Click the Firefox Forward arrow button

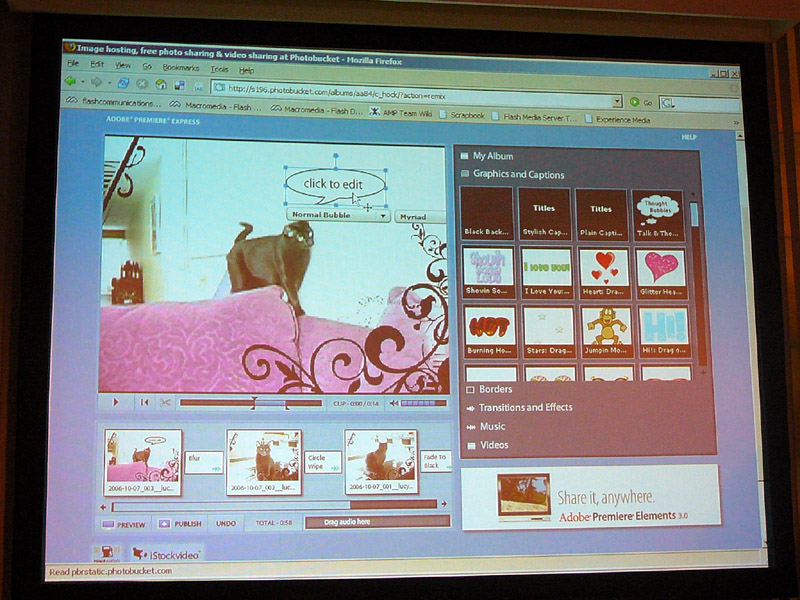pyautogui.click(x=95, y=82)
